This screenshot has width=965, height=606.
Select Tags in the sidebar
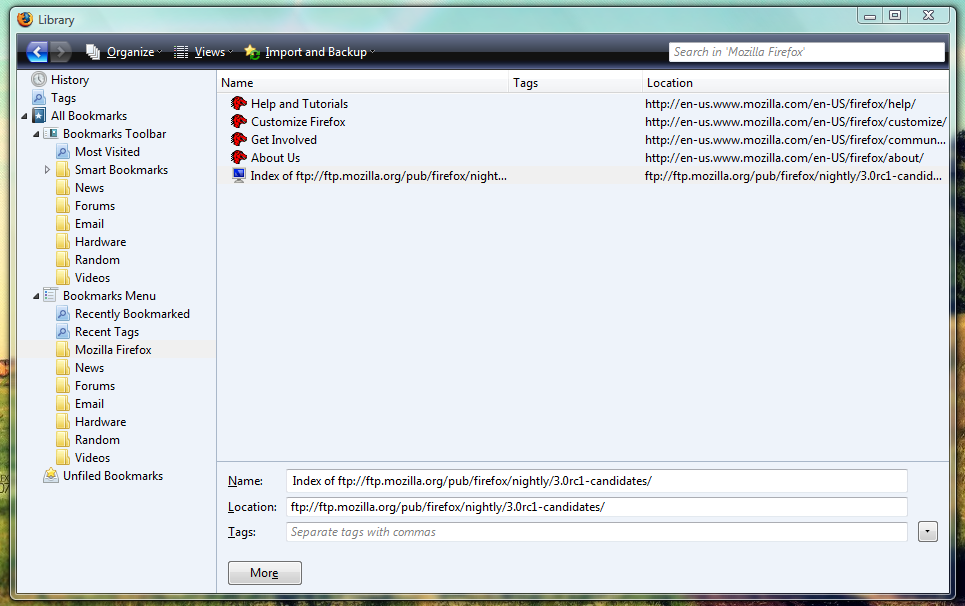[63, 98]
